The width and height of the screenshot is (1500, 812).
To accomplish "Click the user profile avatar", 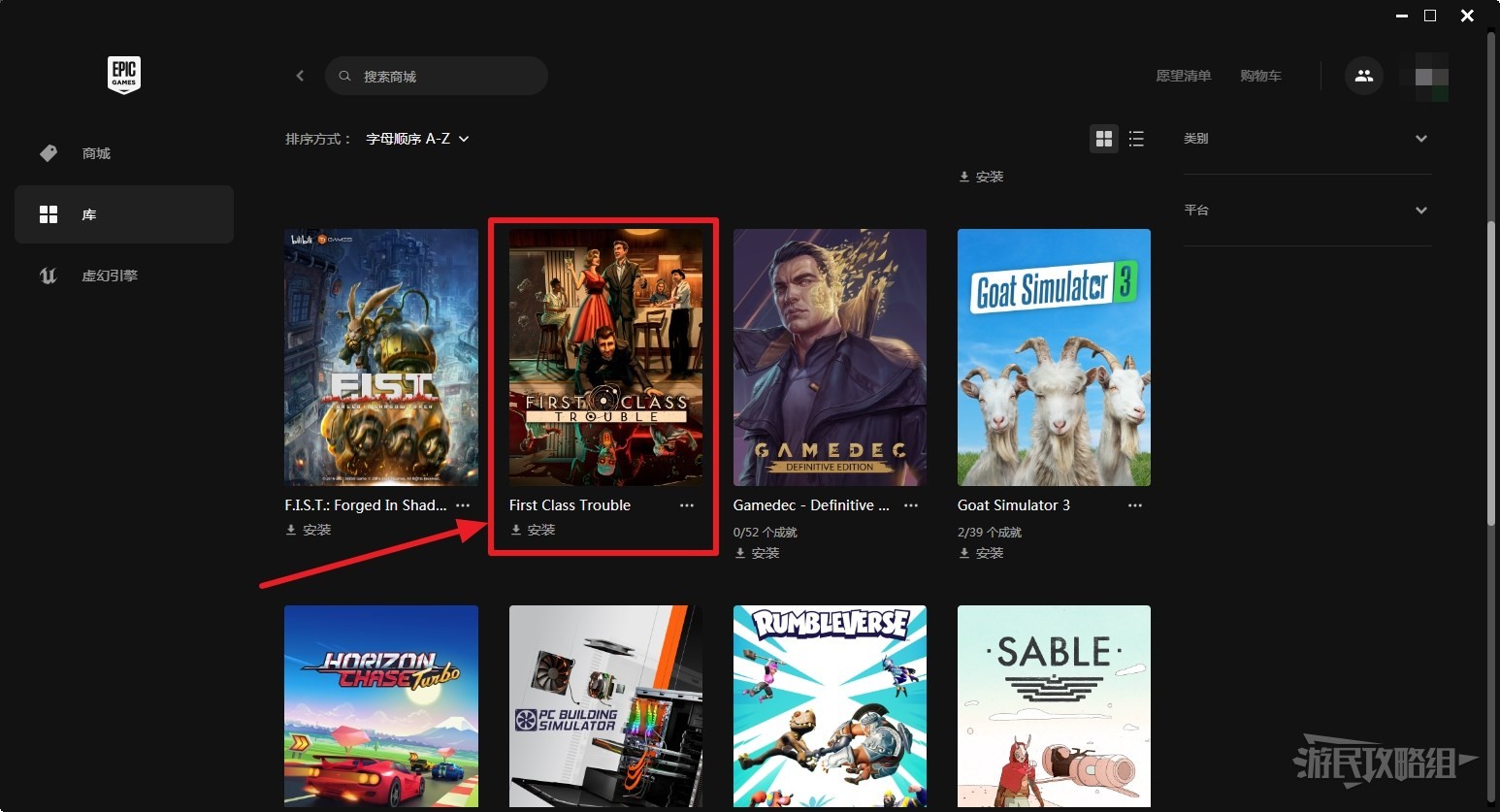I will [x=1424, y=77].
